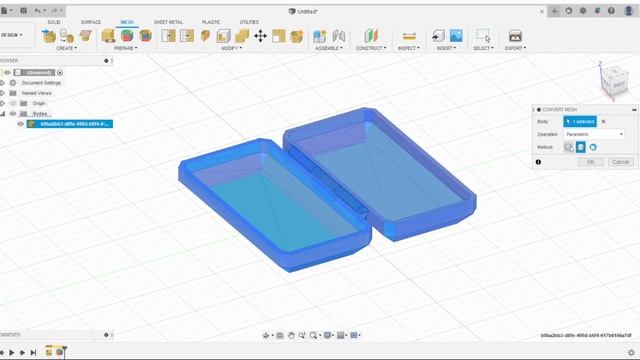This screenshot has height=360, width=640.
Task: Open the Operation Parametric dropdown
Action: [594, 134]
